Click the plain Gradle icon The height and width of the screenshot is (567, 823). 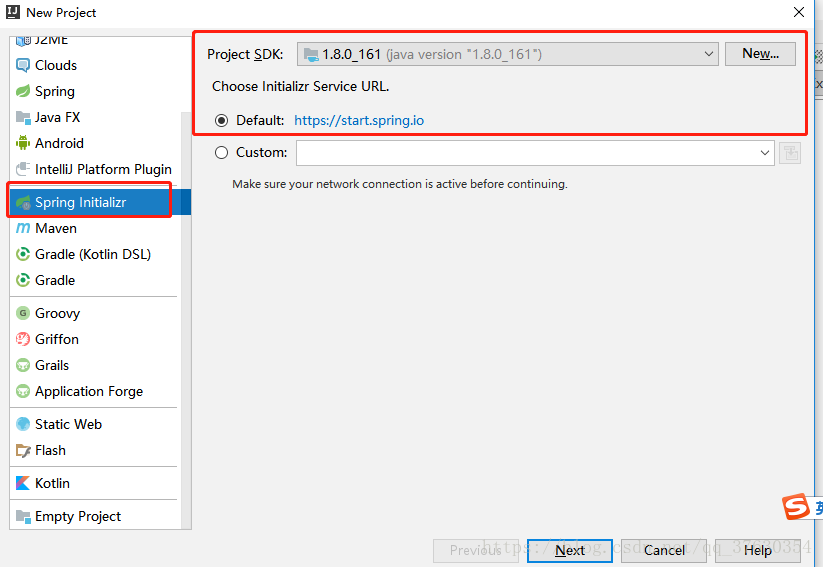[23, 280]
